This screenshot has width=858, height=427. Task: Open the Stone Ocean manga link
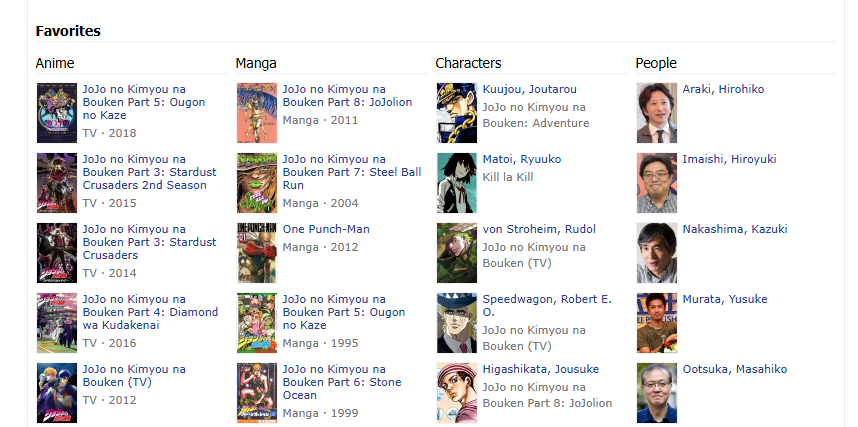click(342, 382)
